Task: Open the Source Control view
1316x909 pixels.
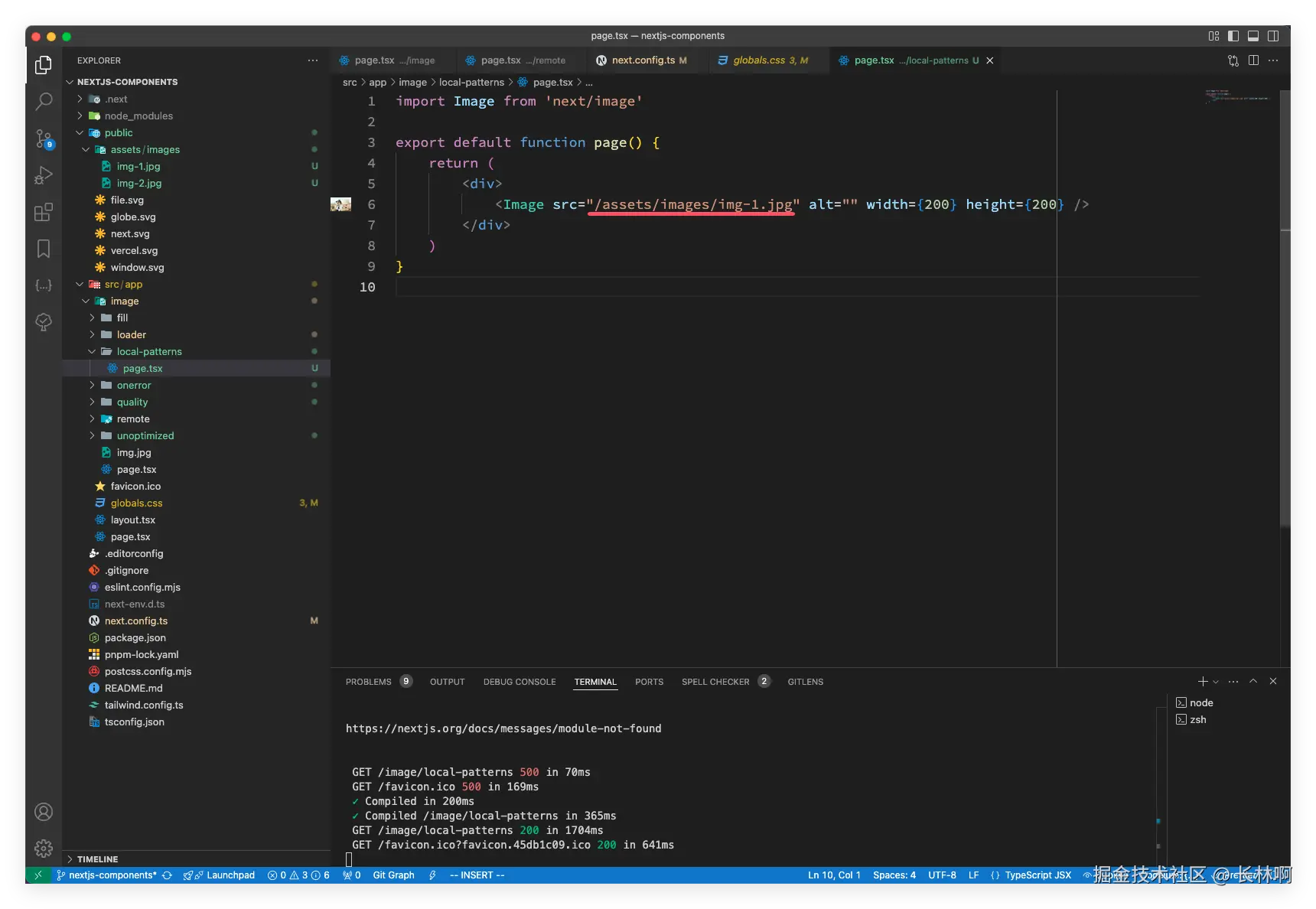Action: click(44, 138)
